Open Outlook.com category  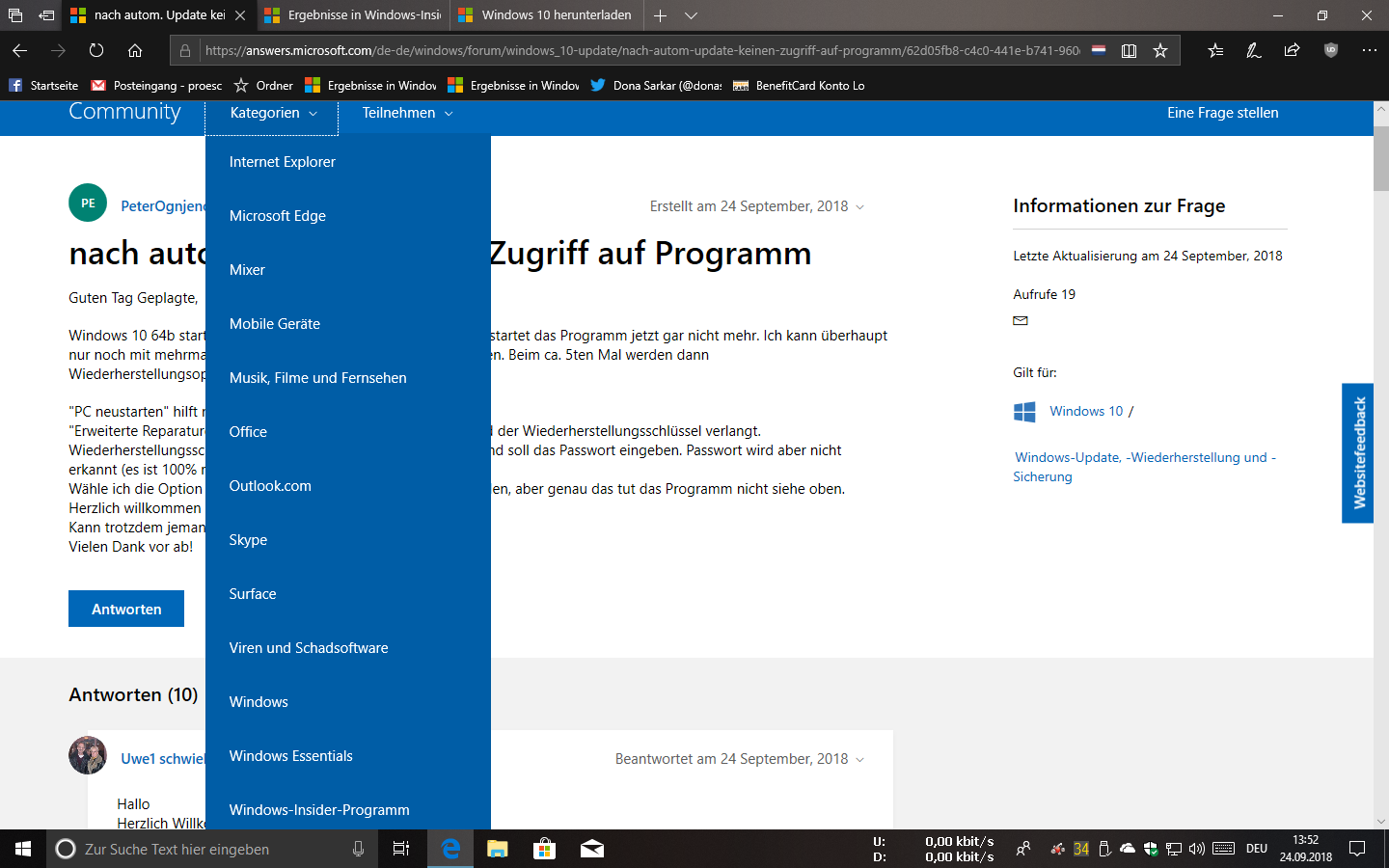pyautogui.click(x=348, y=486)
